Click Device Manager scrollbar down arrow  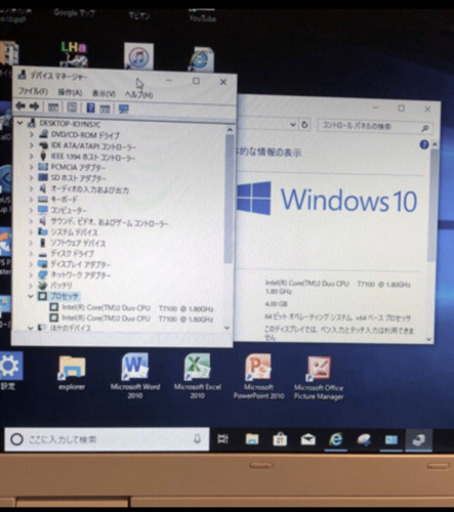(227, 328)
